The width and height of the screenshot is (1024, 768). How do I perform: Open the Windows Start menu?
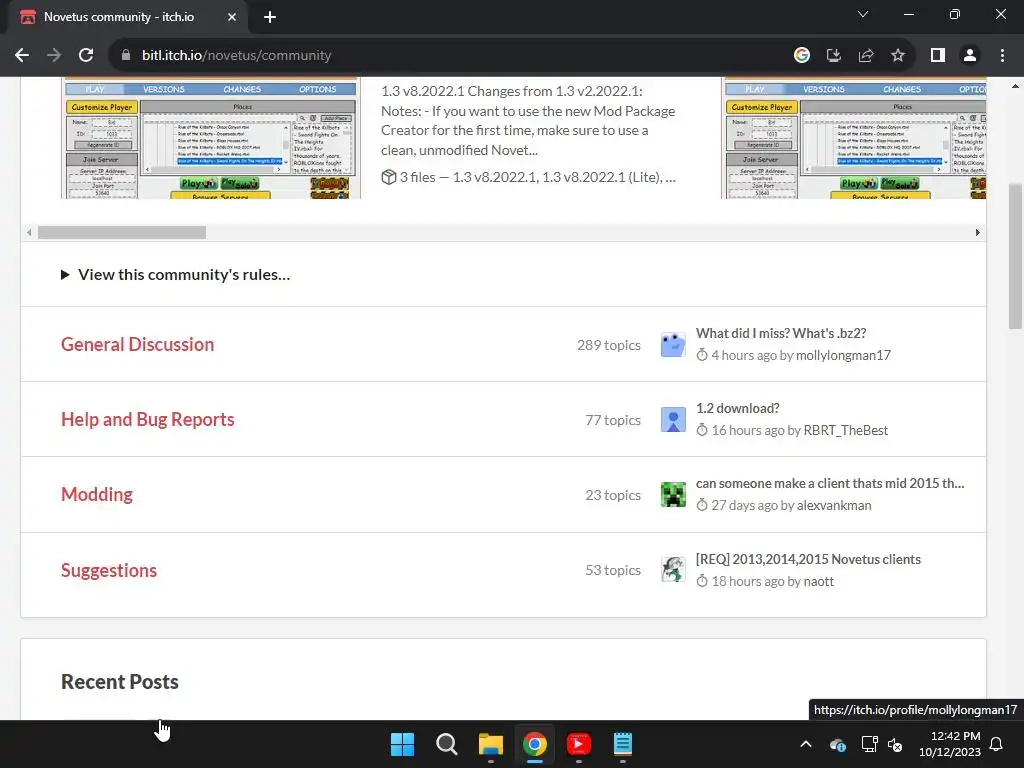click(402, 744)
